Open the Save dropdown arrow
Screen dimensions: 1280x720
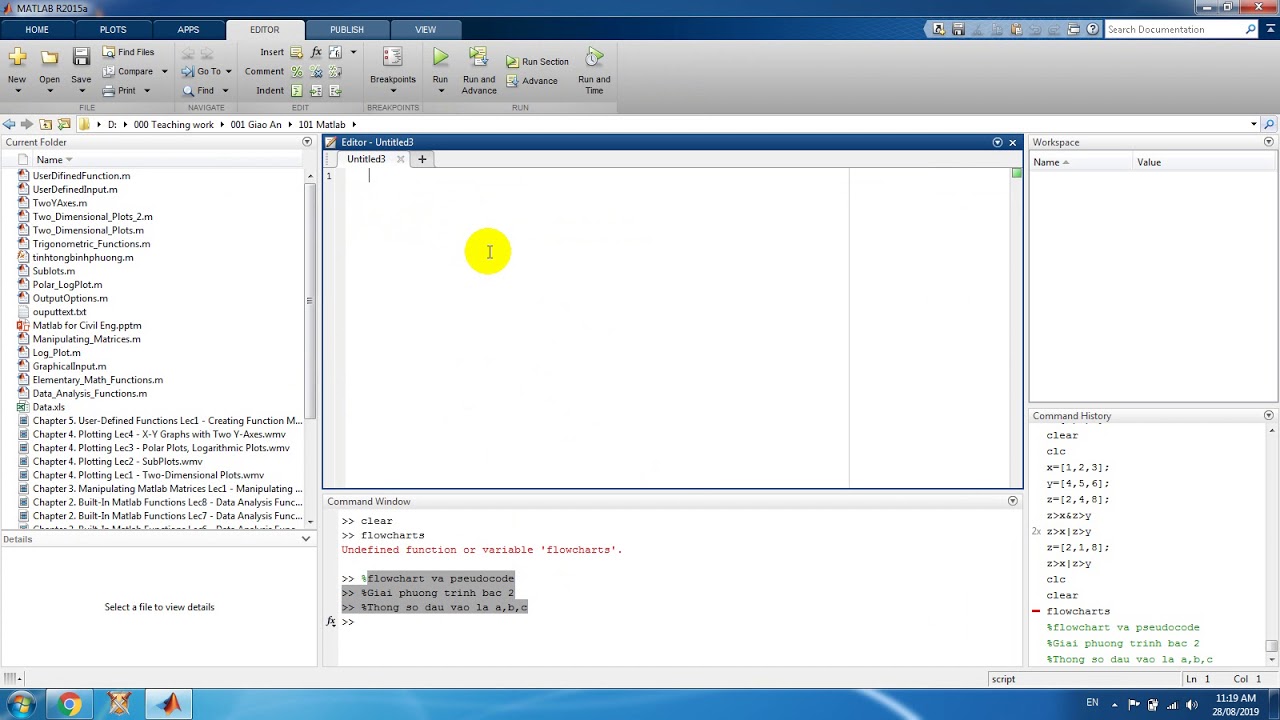point(81,91)
